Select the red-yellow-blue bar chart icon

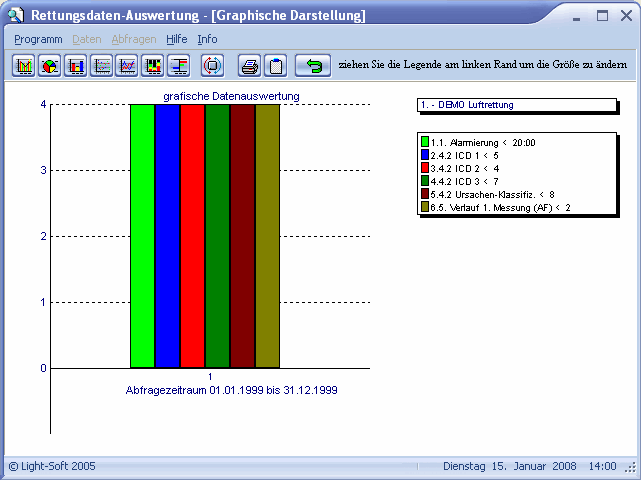[x=76, y=65]
